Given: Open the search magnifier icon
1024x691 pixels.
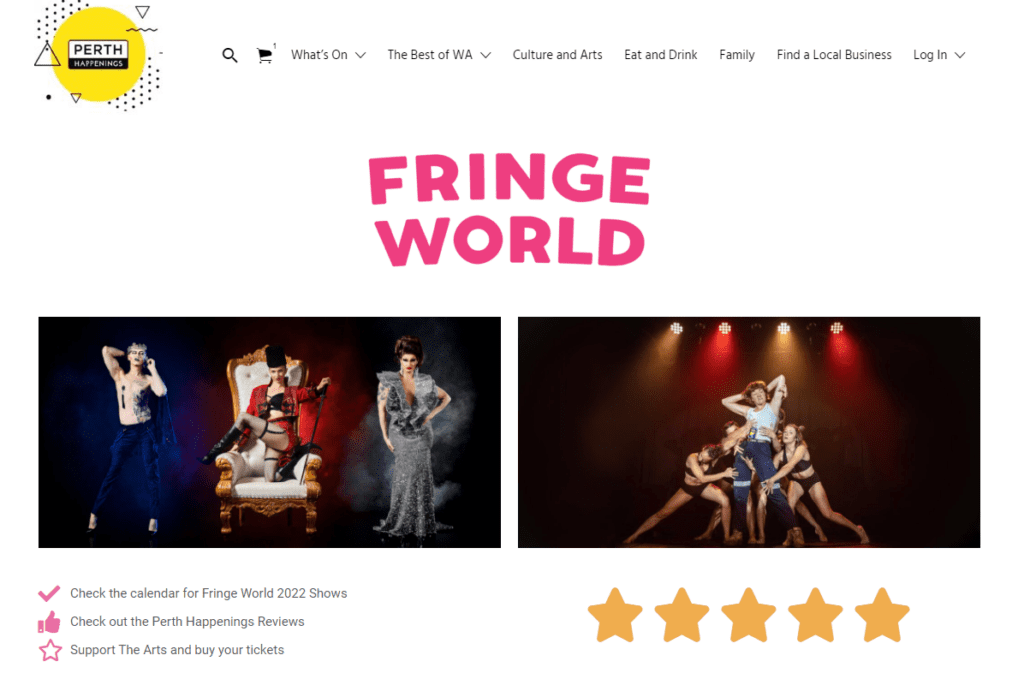Looking at the screenshot, I should [x=229, y=56].
